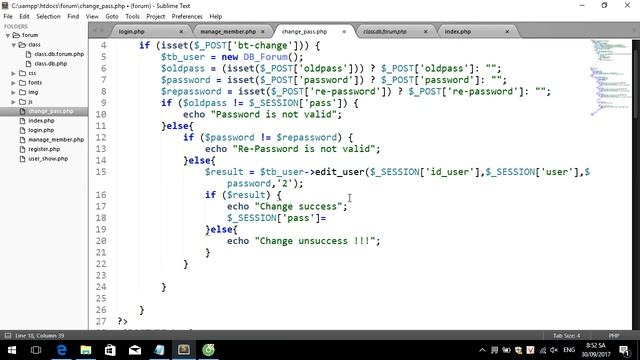Switch to the manage_member.php tab
This screenshot has width=640, height=360.
[x=228, y=31]
